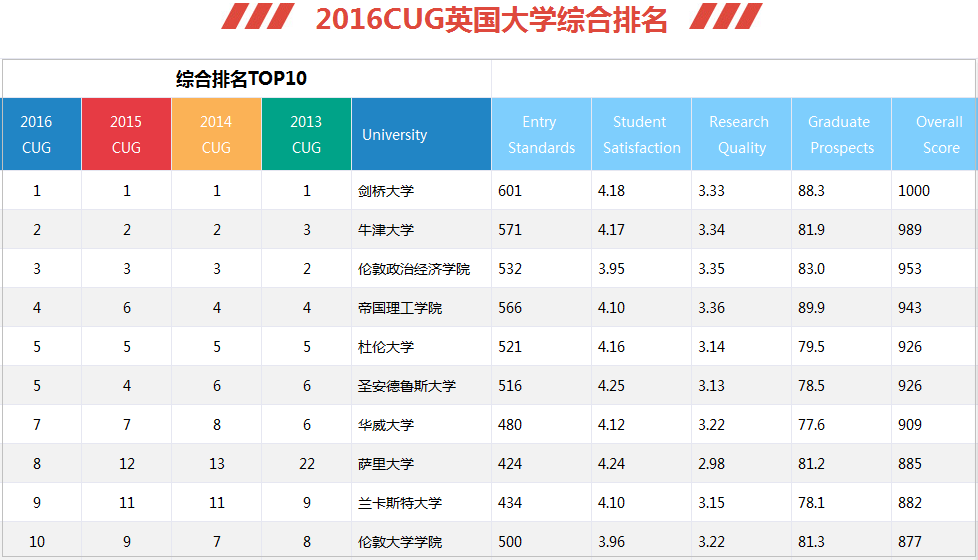Screen dimensions: 978x560
Task: Click the Graduate Prospects column header
Action: (841, 134)
